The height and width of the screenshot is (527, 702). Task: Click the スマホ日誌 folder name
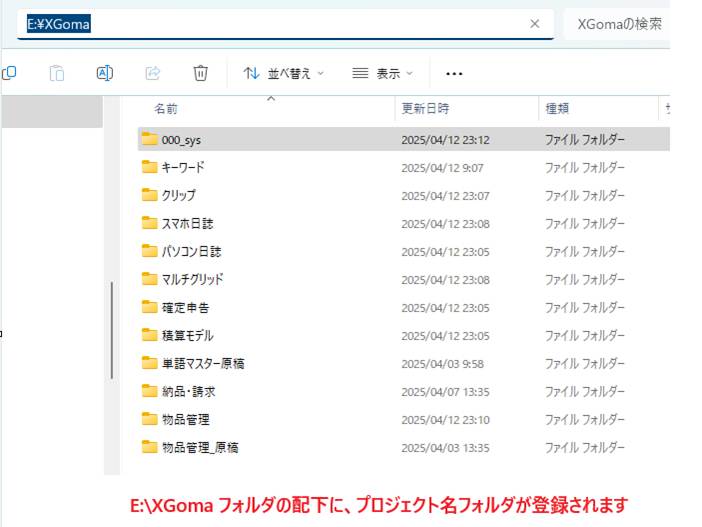[x=187, y=223]
